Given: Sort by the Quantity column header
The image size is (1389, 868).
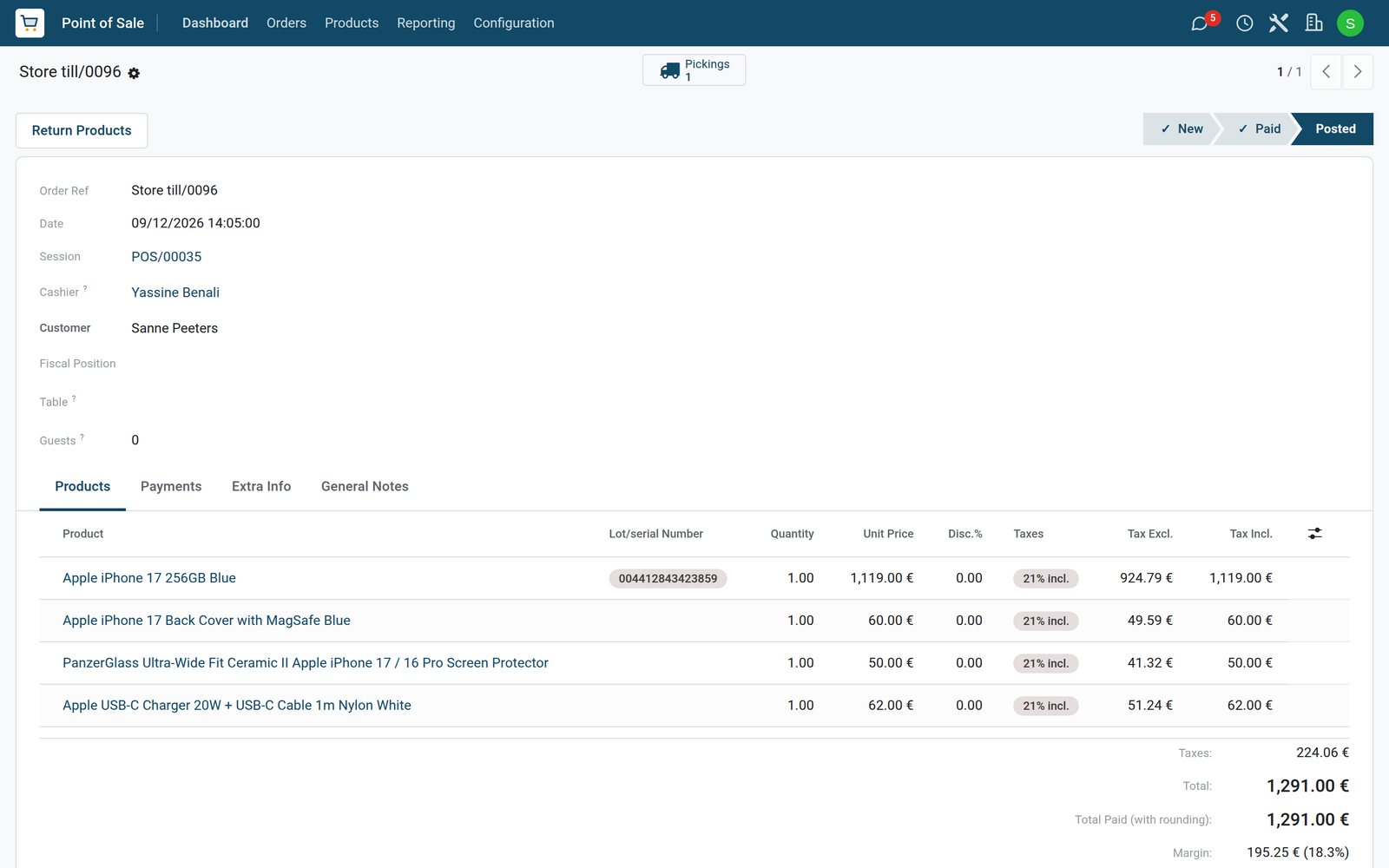Looking at the screenshot, I should [x=792, y=534].
